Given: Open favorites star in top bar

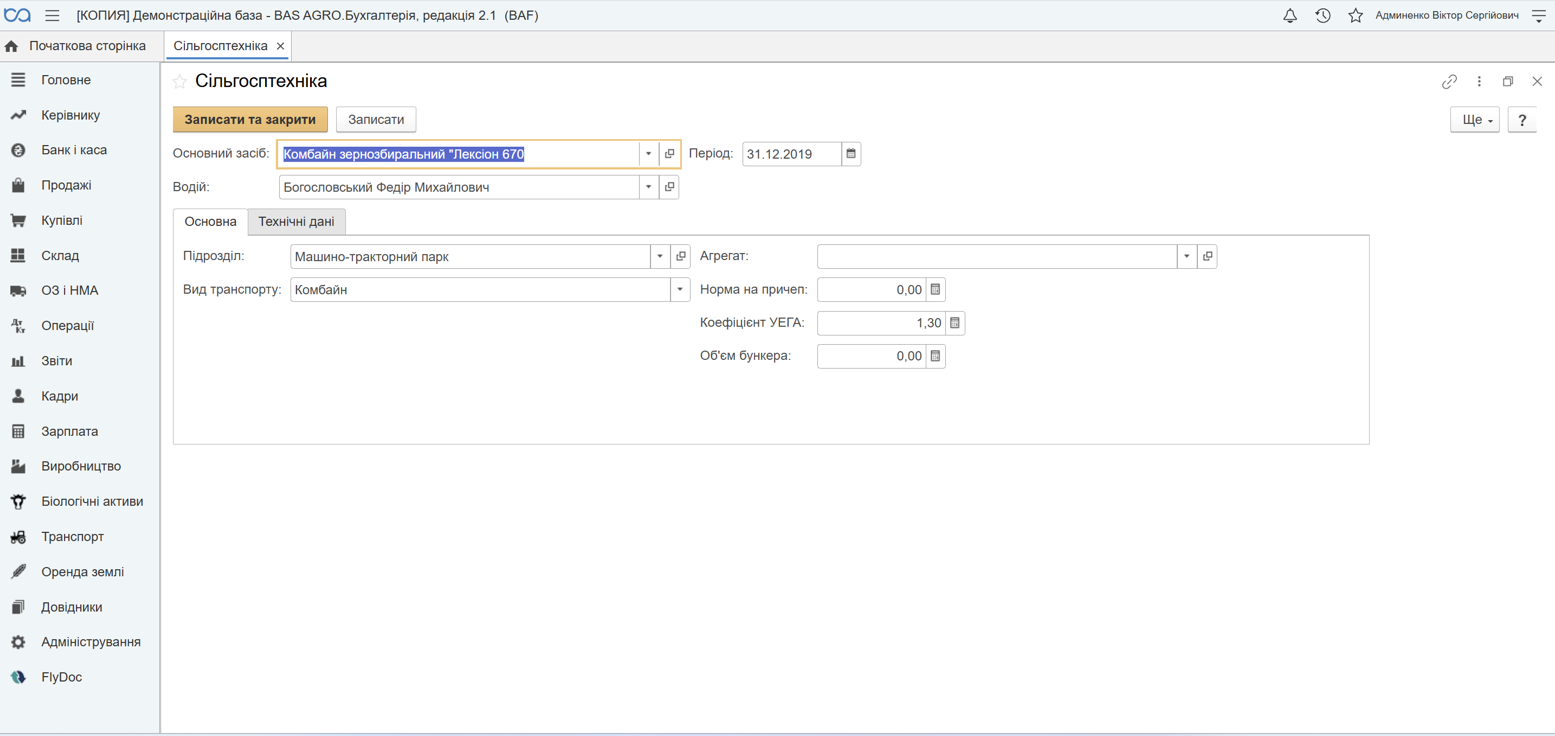Looking at the screenshot, I should pos(1356,15).
